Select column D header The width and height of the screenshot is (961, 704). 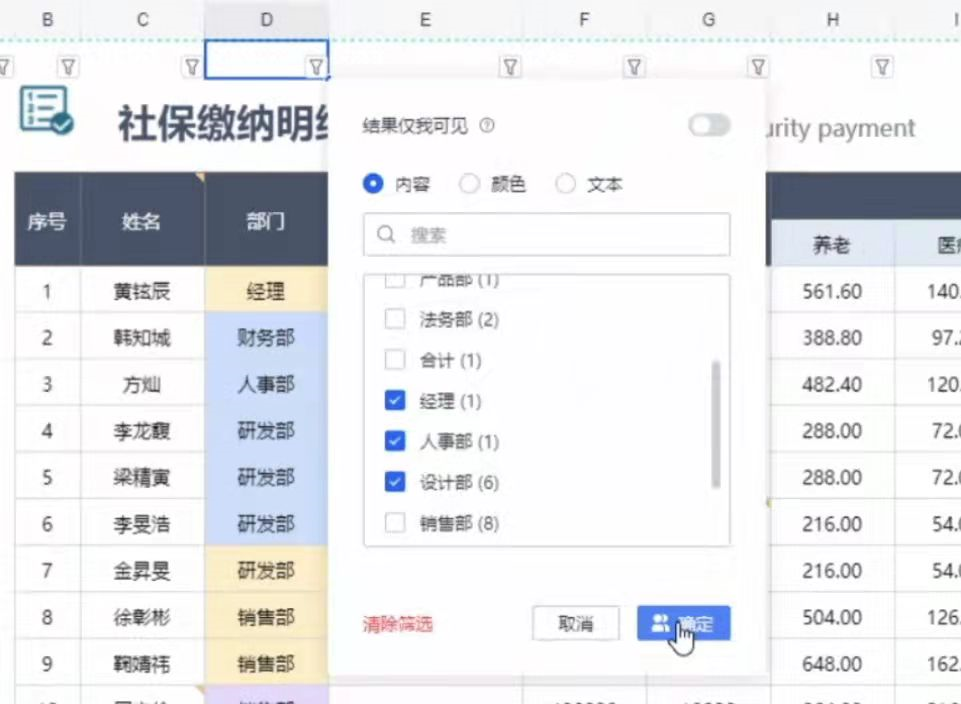[267, 20]
